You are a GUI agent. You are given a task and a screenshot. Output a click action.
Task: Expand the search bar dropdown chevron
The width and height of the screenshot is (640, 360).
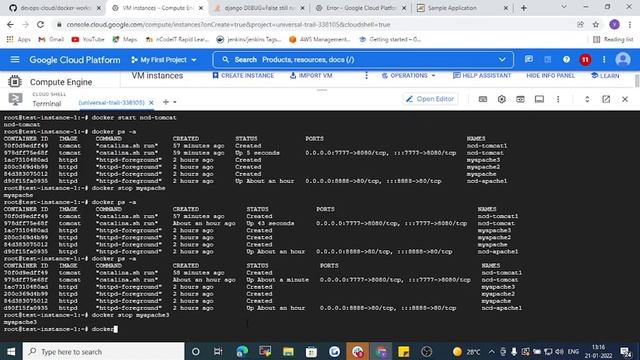(x=502, y=60)
